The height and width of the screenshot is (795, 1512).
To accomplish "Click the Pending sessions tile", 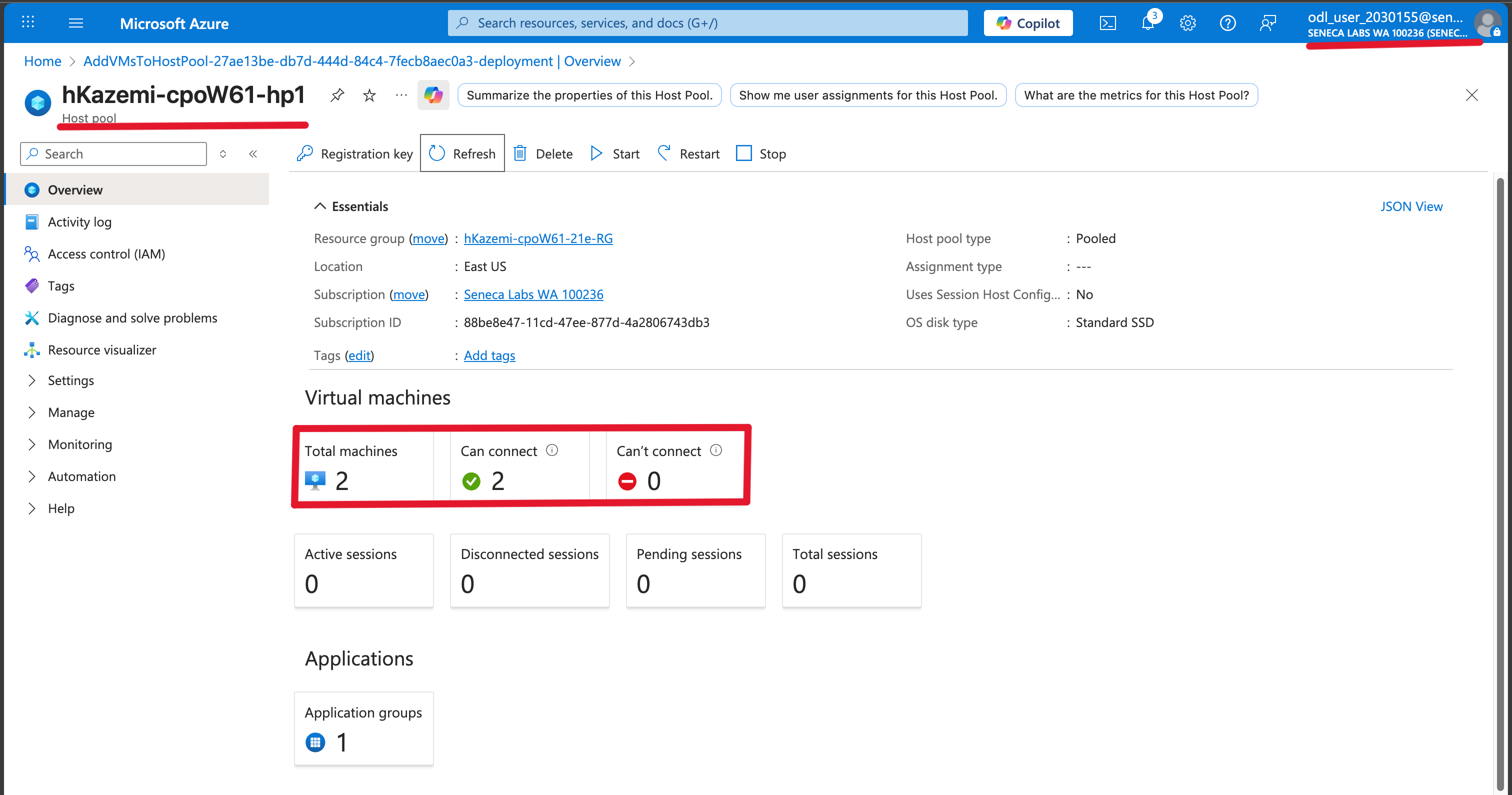I will pyautogui.click(x=695, y=570).
